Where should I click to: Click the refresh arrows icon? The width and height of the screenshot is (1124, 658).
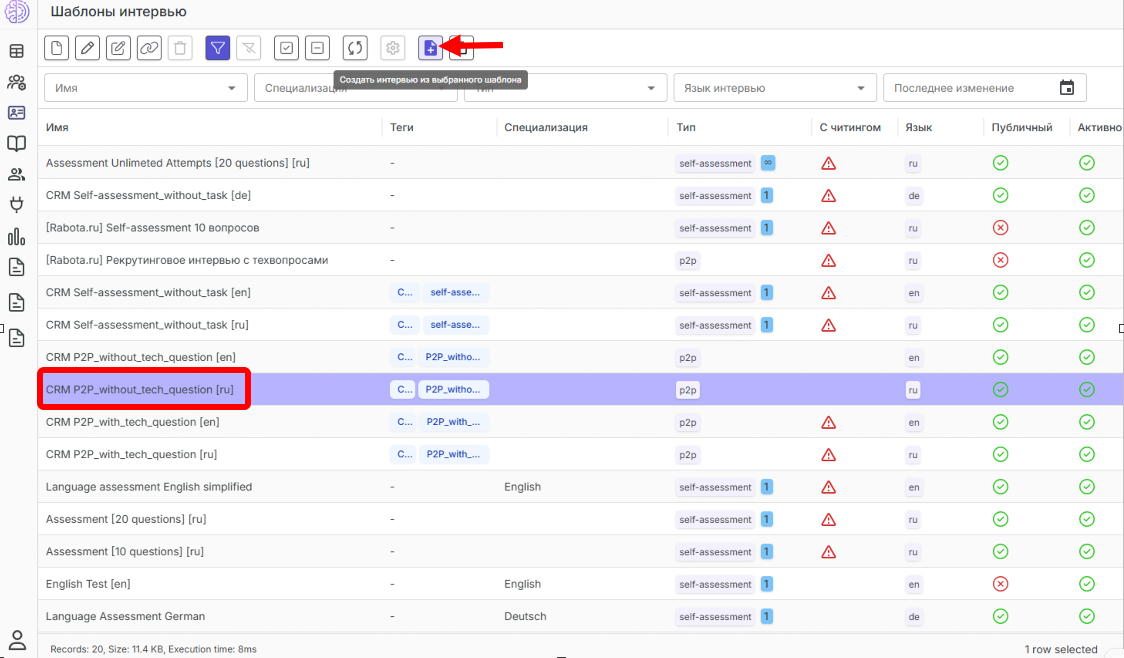coord(355,47)
